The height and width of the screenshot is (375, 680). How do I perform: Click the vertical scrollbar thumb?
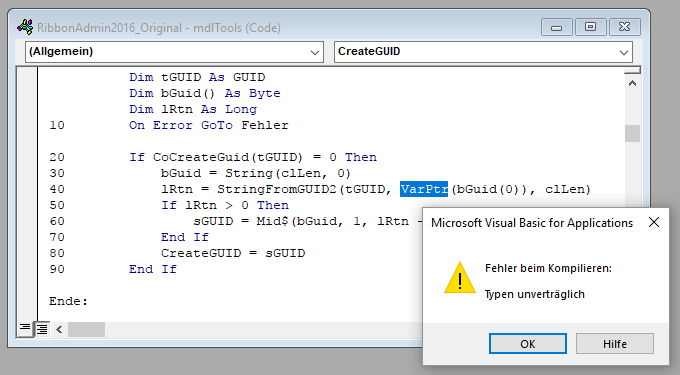tap(632, 134)
